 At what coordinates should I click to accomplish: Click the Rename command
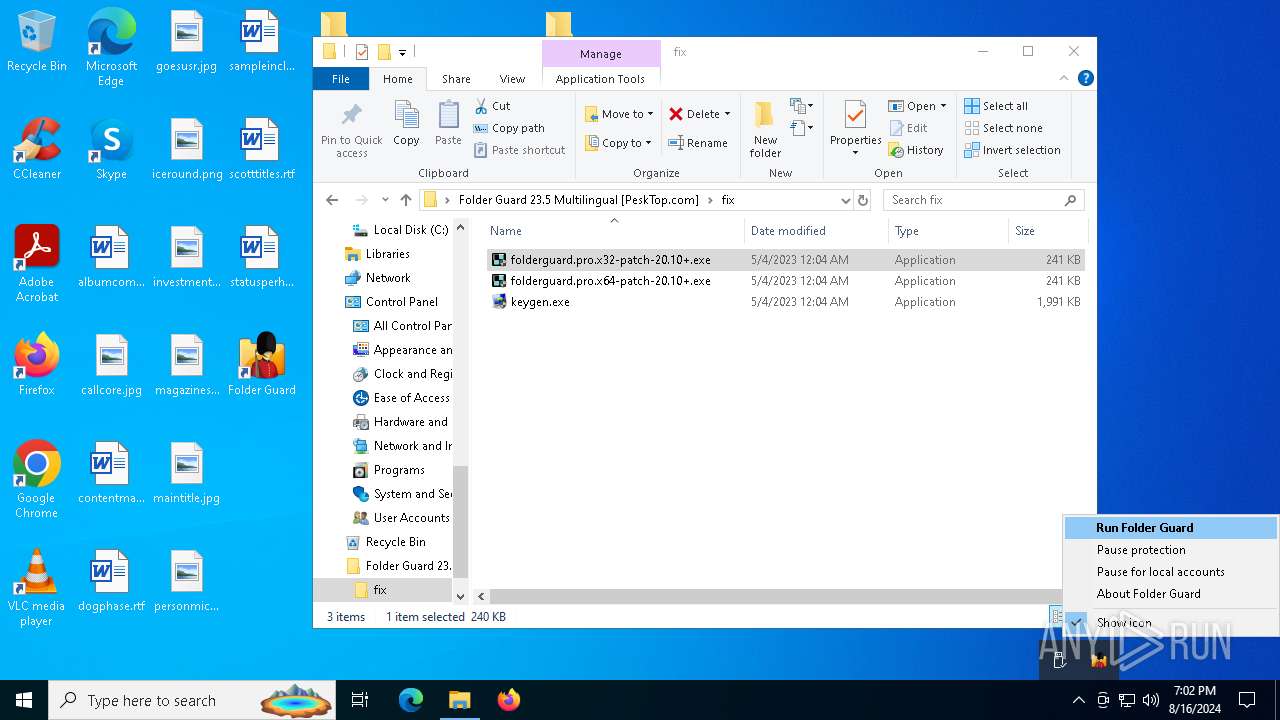(x=698, y=143)
